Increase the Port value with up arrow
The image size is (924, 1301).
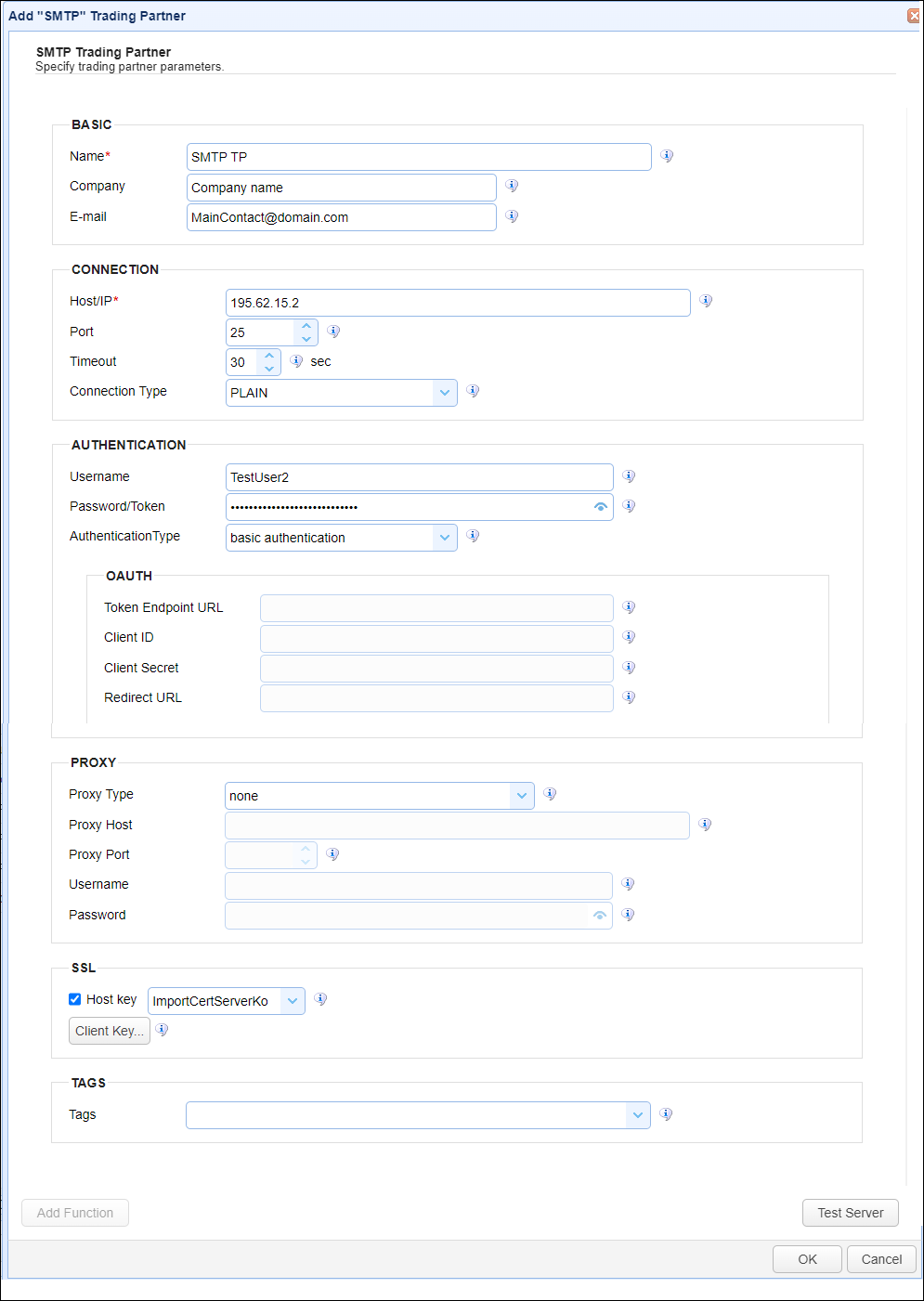pyautogui.click(x=306, y=326)
